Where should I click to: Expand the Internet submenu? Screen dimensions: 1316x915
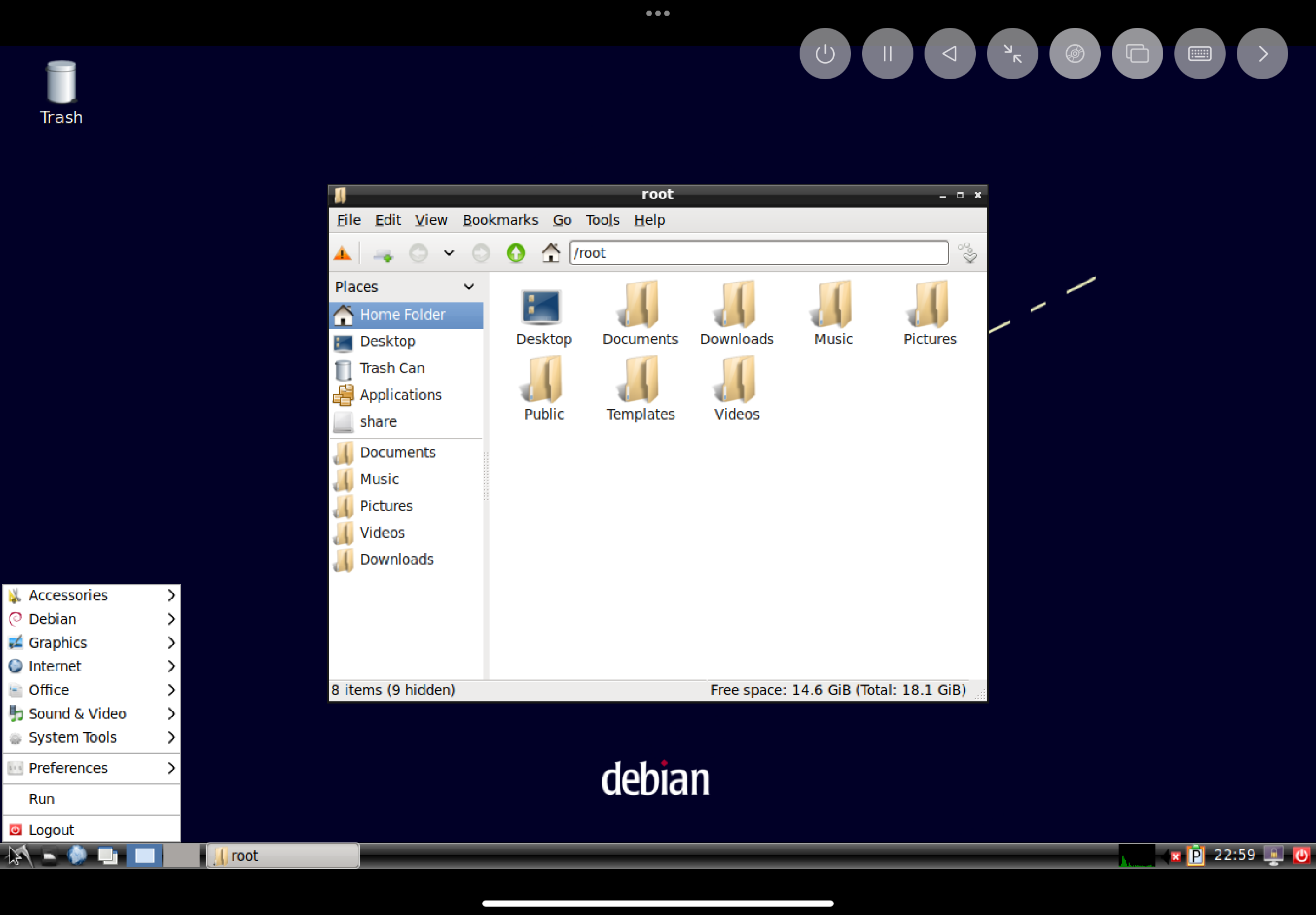pos(91,667)
